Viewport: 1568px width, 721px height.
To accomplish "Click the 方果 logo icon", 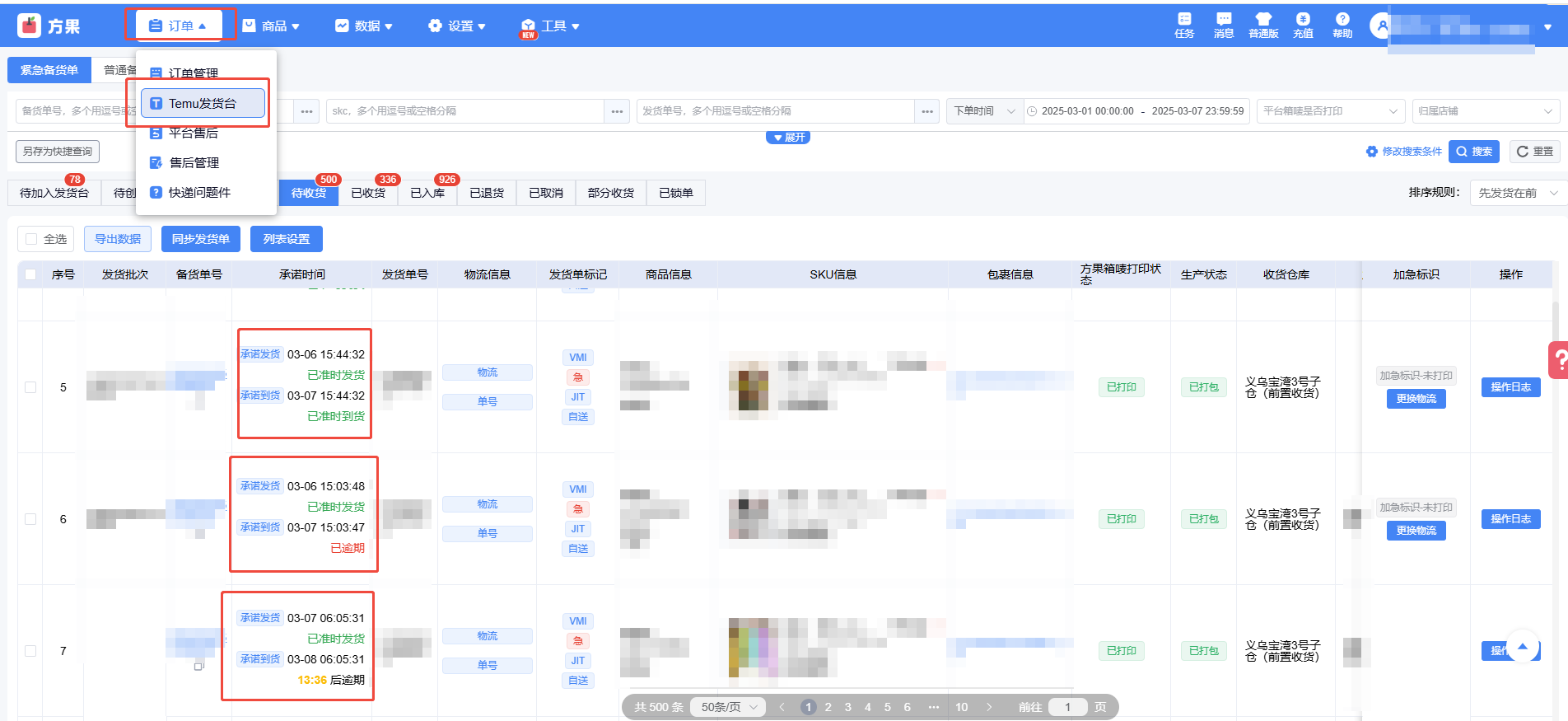I will point(30,26).
